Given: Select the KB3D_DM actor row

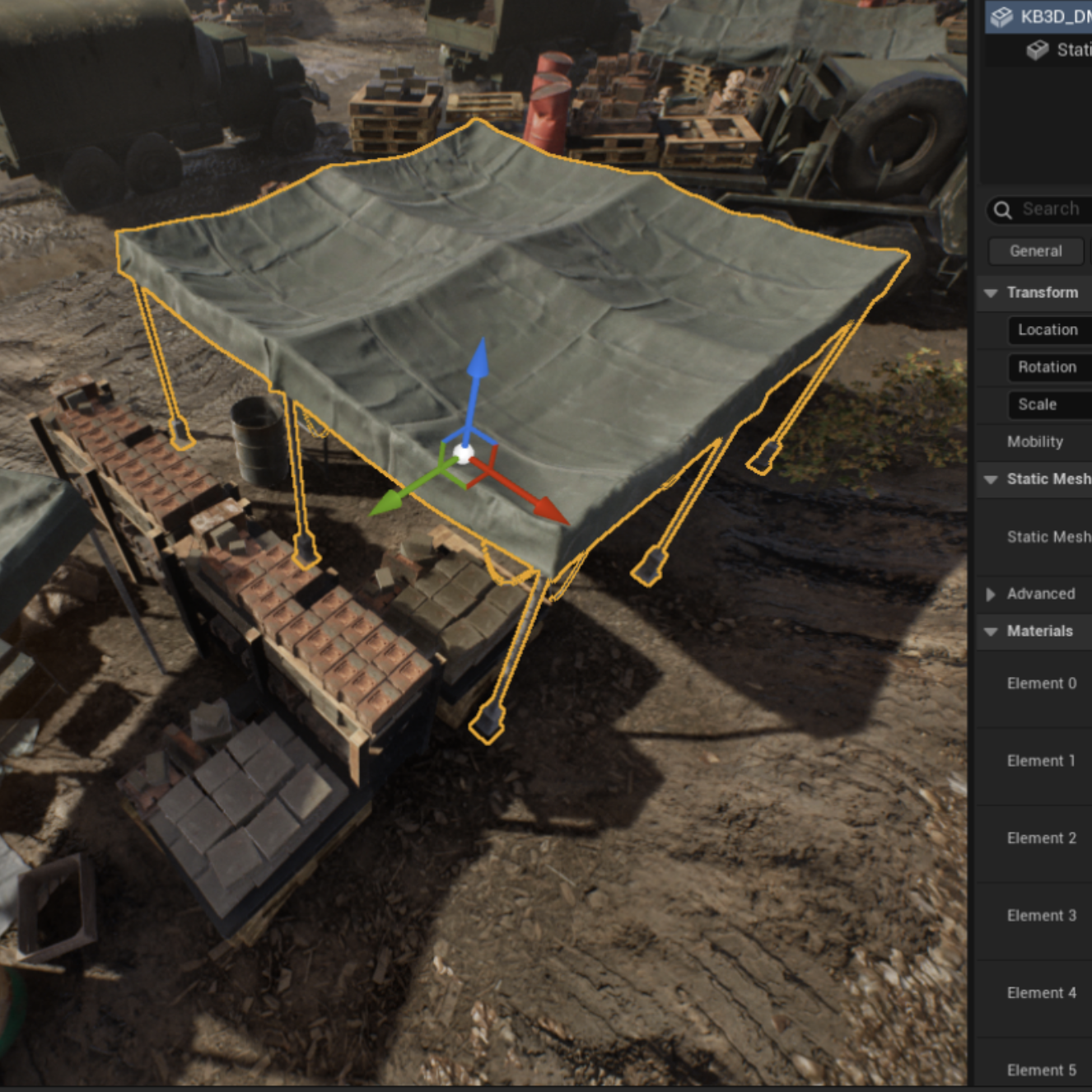Looking at the screenshot, I should click(1038, 16).
